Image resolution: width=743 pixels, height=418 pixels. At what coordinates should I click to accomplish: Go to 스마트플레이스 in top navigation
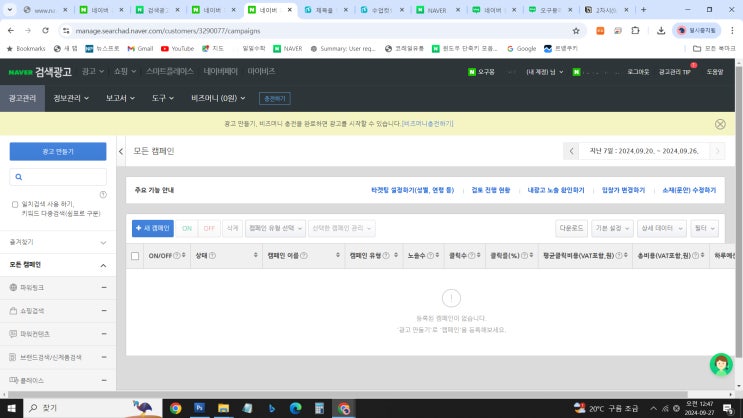170,71
